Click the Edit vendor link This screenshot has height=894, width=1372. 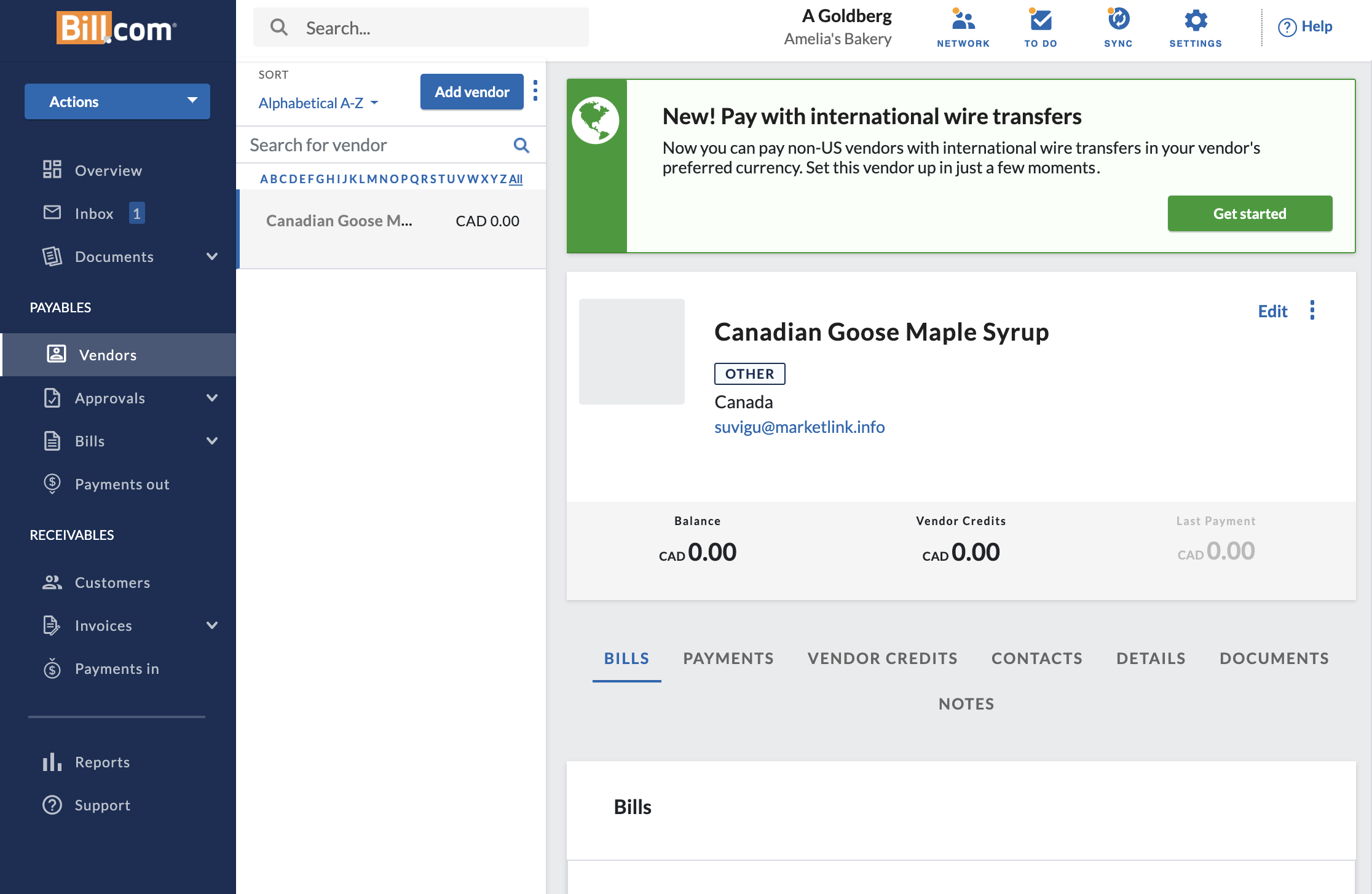point(1272,311)
